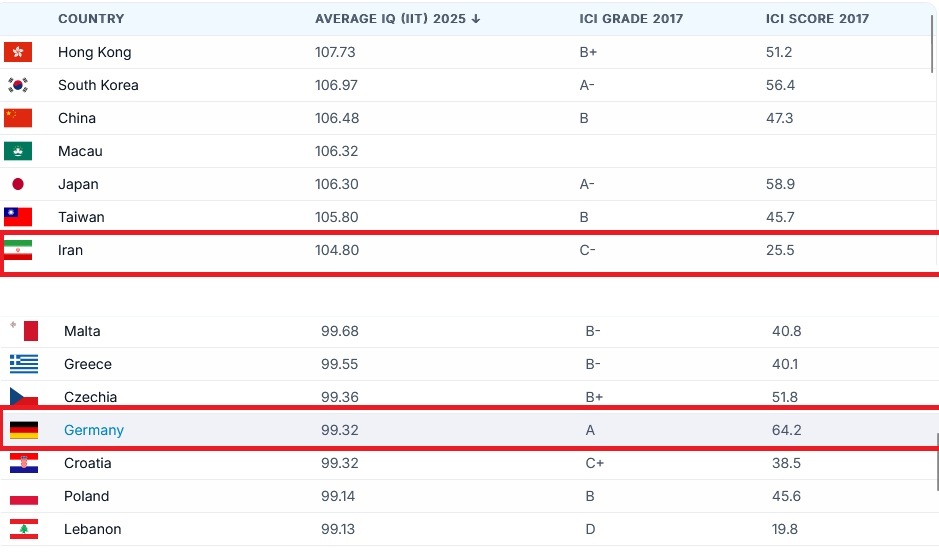Click the Poland flag icon
The image size is (939, 552).
(24, 496)
